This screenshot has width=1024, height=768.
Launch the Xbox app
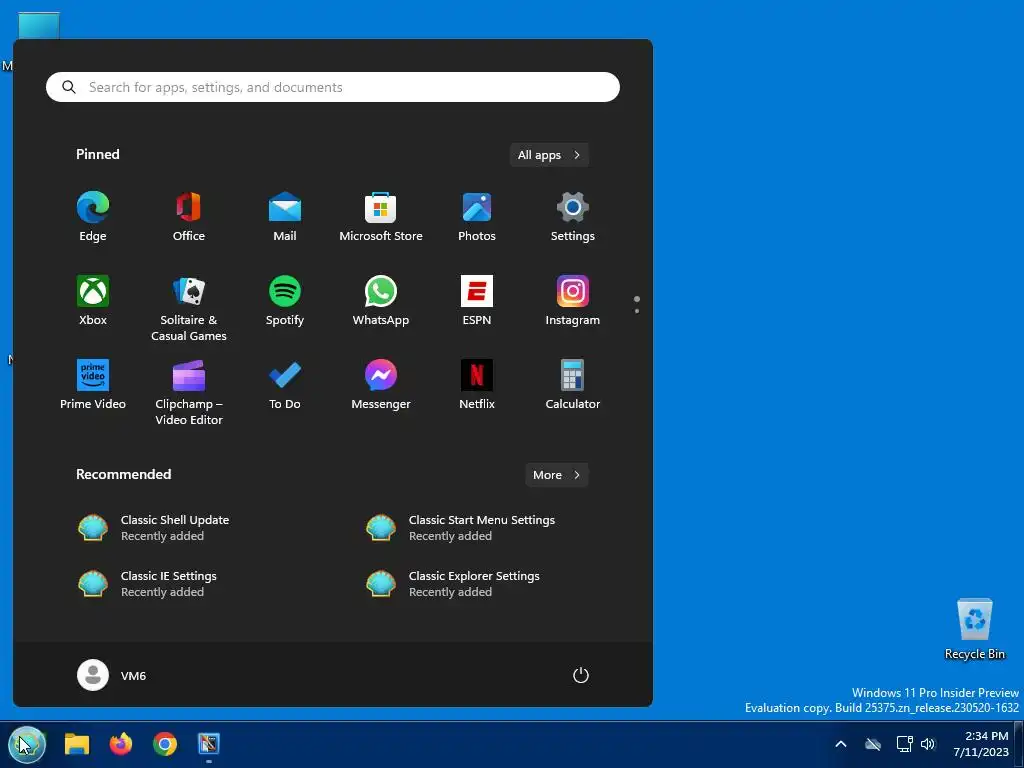[93, 301]
